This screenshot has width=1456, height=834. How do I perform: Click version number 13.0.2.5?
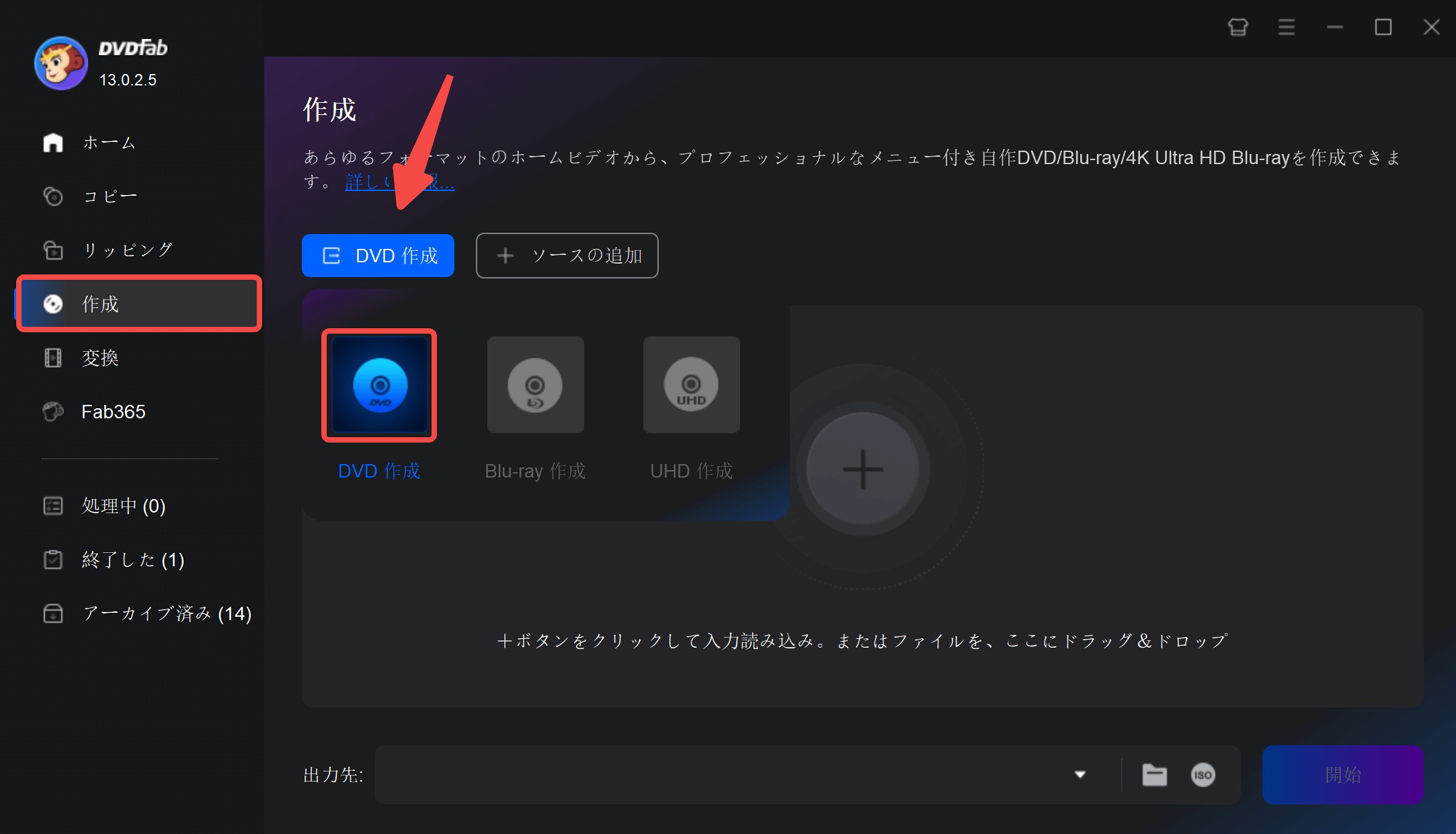click(128, 80)
